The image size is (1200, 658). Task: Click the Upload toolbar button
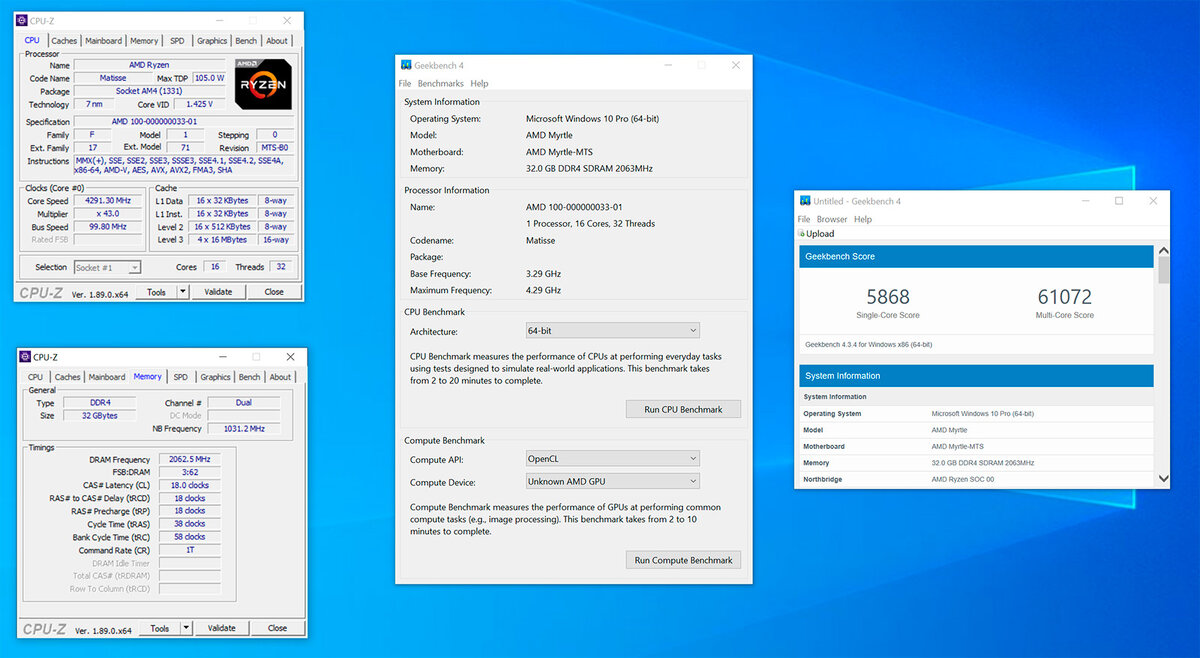pos(816,234)
